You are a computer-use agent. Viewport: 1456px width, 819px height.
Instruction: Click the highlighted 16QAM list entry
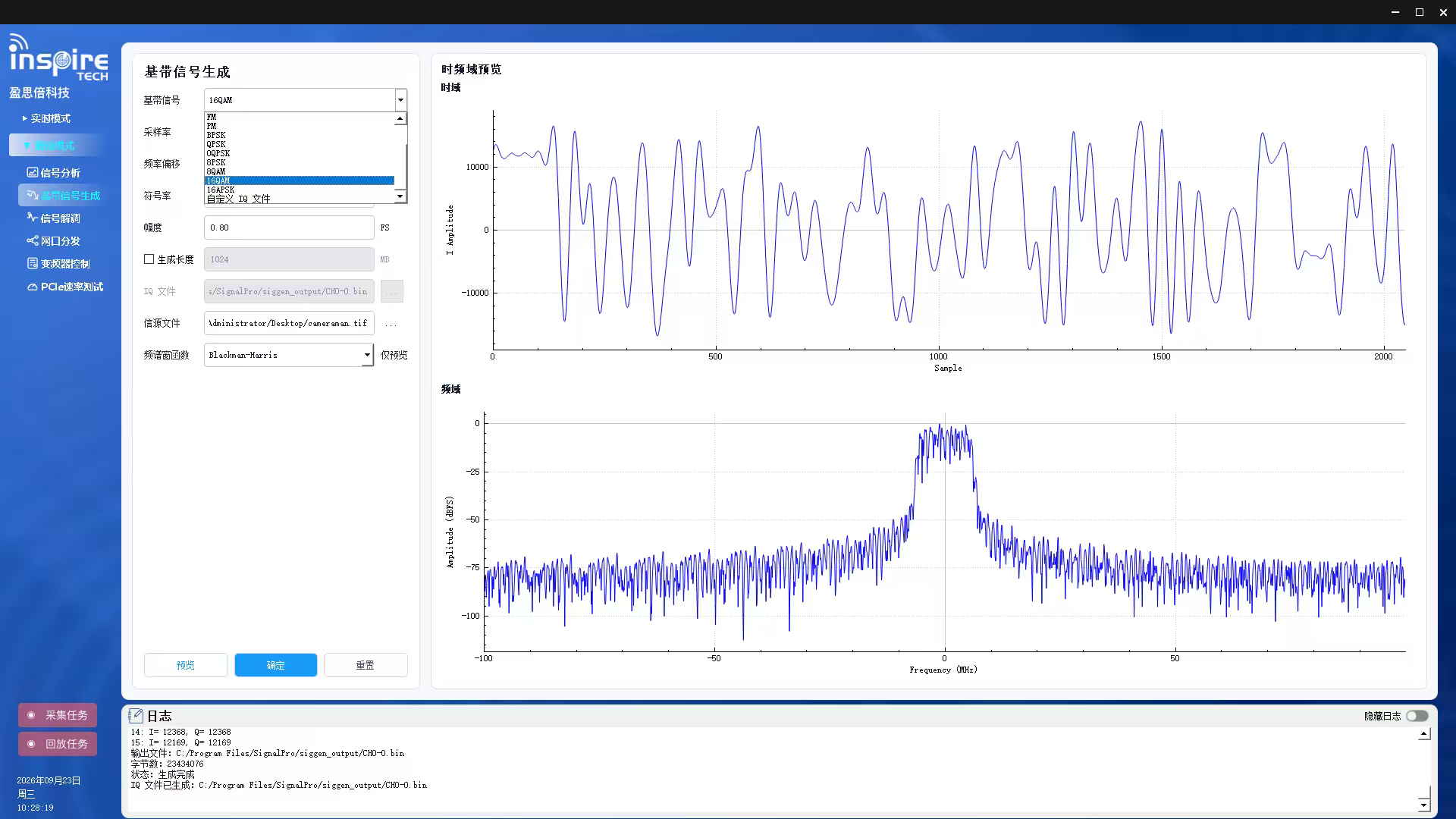tap(300, 180)
